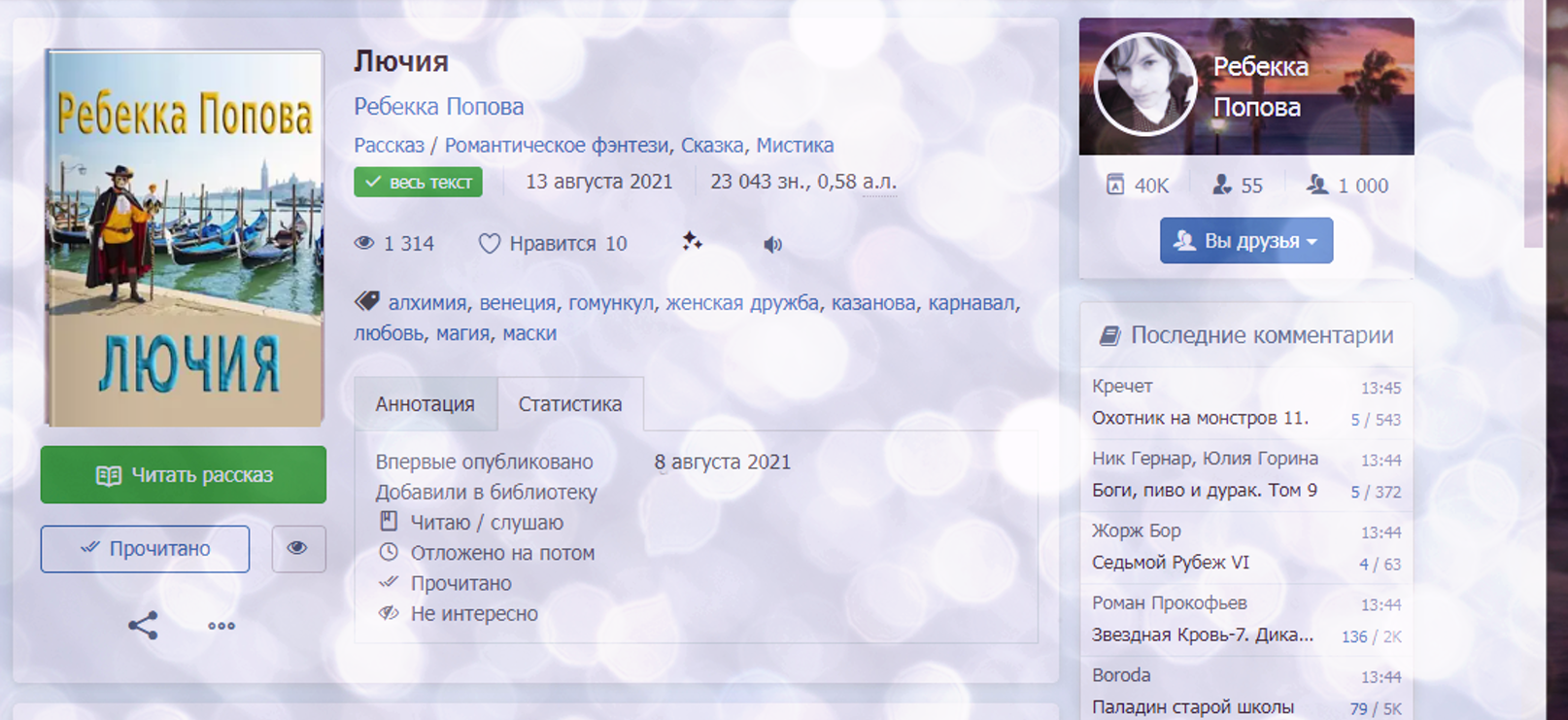Open comment author Boroda
This screenshot has height=720, width=1568.
1121,674
